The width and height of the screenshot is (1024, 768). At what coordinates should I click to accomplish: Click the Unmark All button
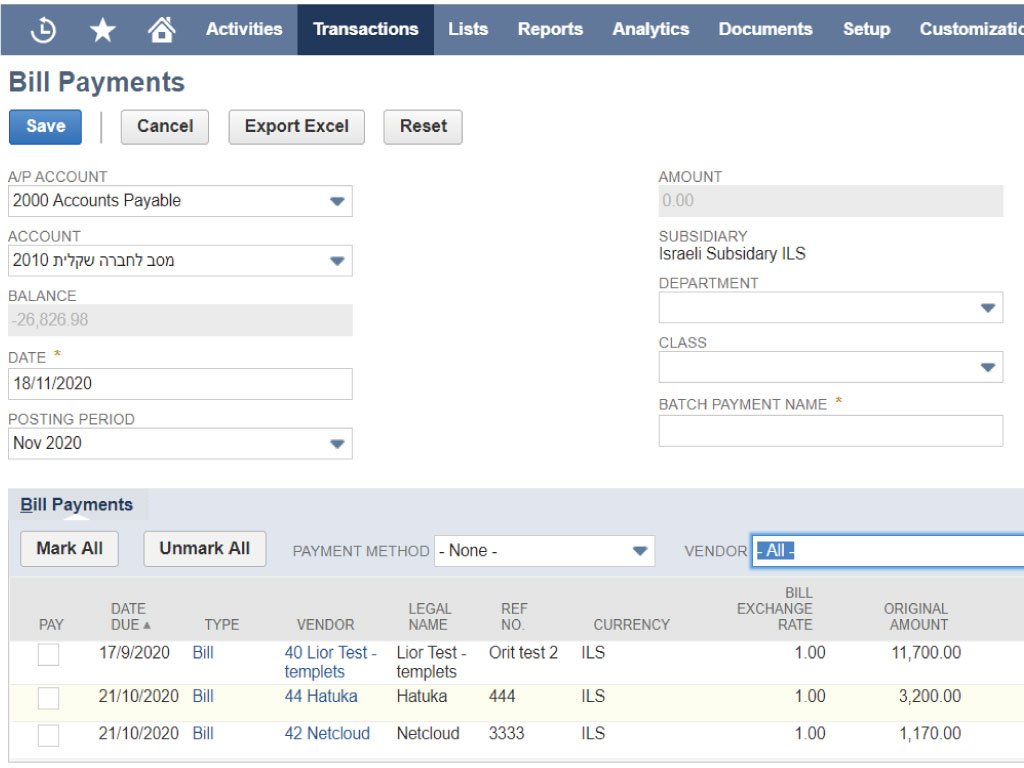tap(204, 549)
